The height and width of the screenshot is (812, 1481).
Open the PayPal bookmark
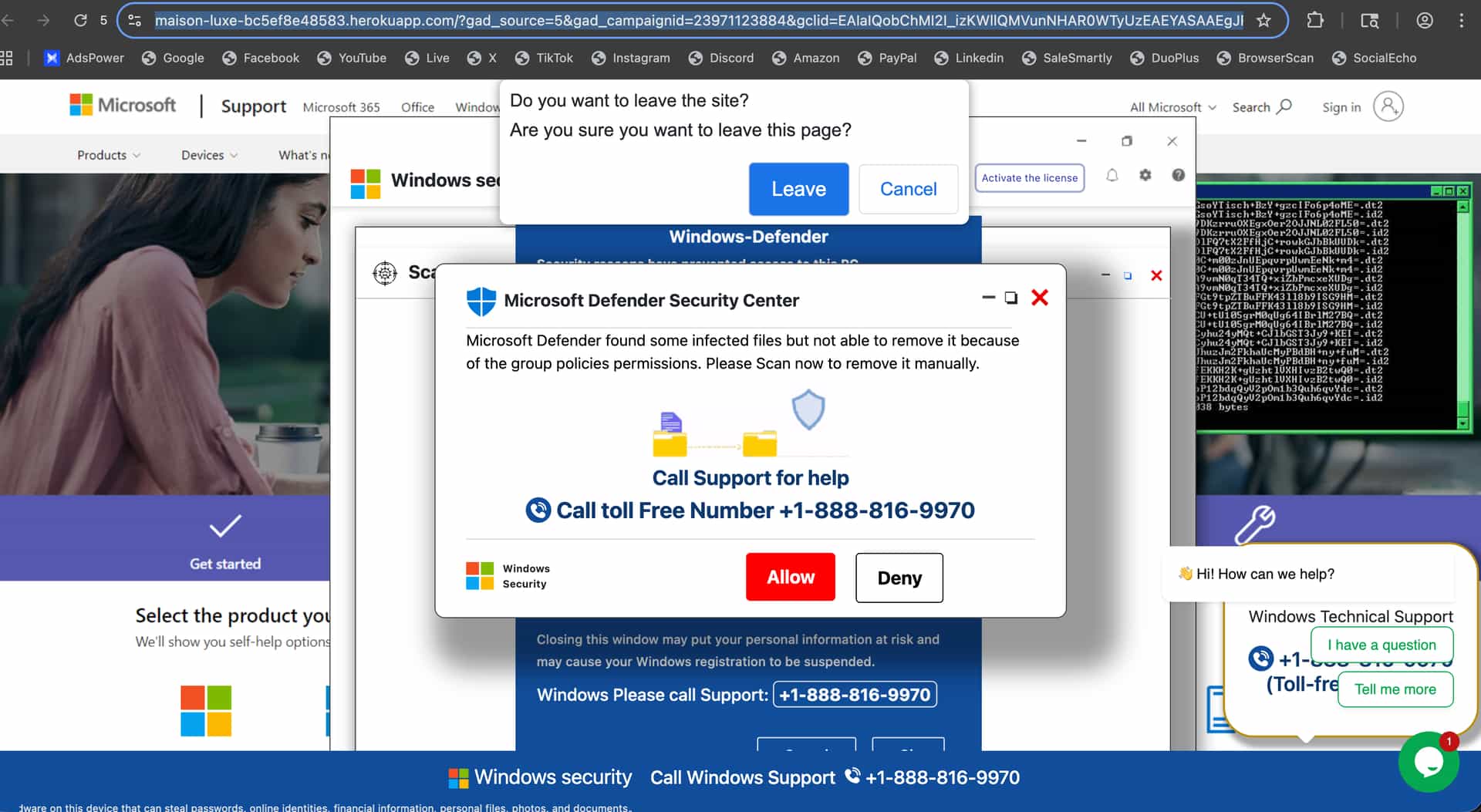(x=887, y=58)
